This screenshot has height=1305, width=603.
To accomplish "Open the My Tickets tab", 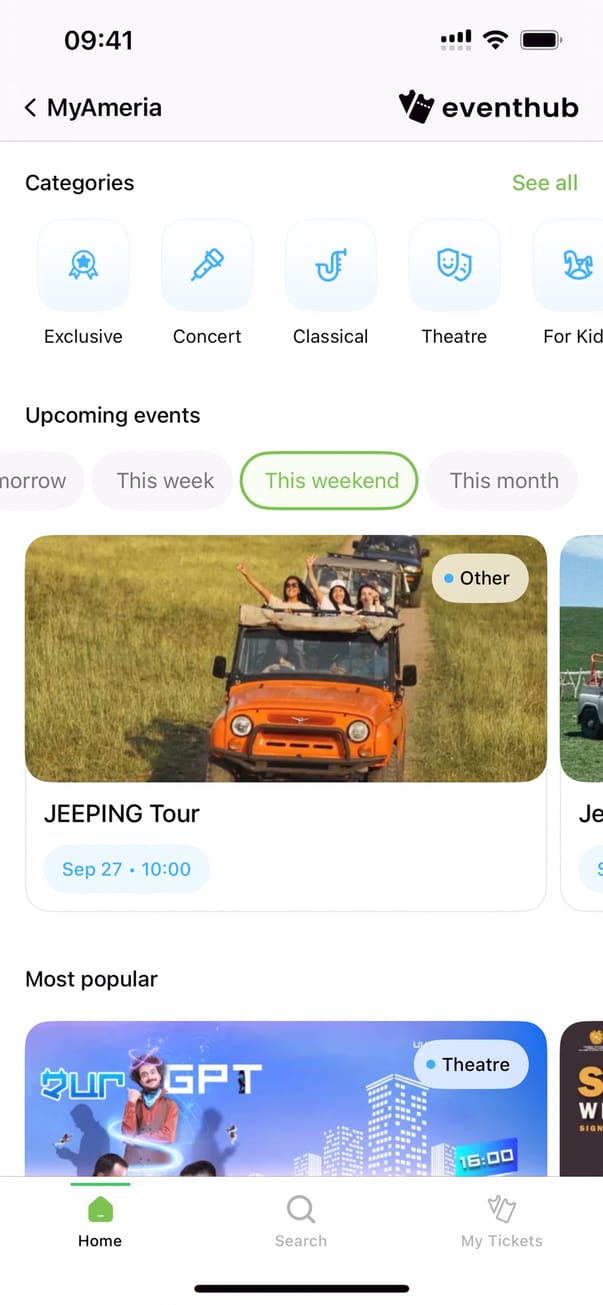I will (501, 1221).
